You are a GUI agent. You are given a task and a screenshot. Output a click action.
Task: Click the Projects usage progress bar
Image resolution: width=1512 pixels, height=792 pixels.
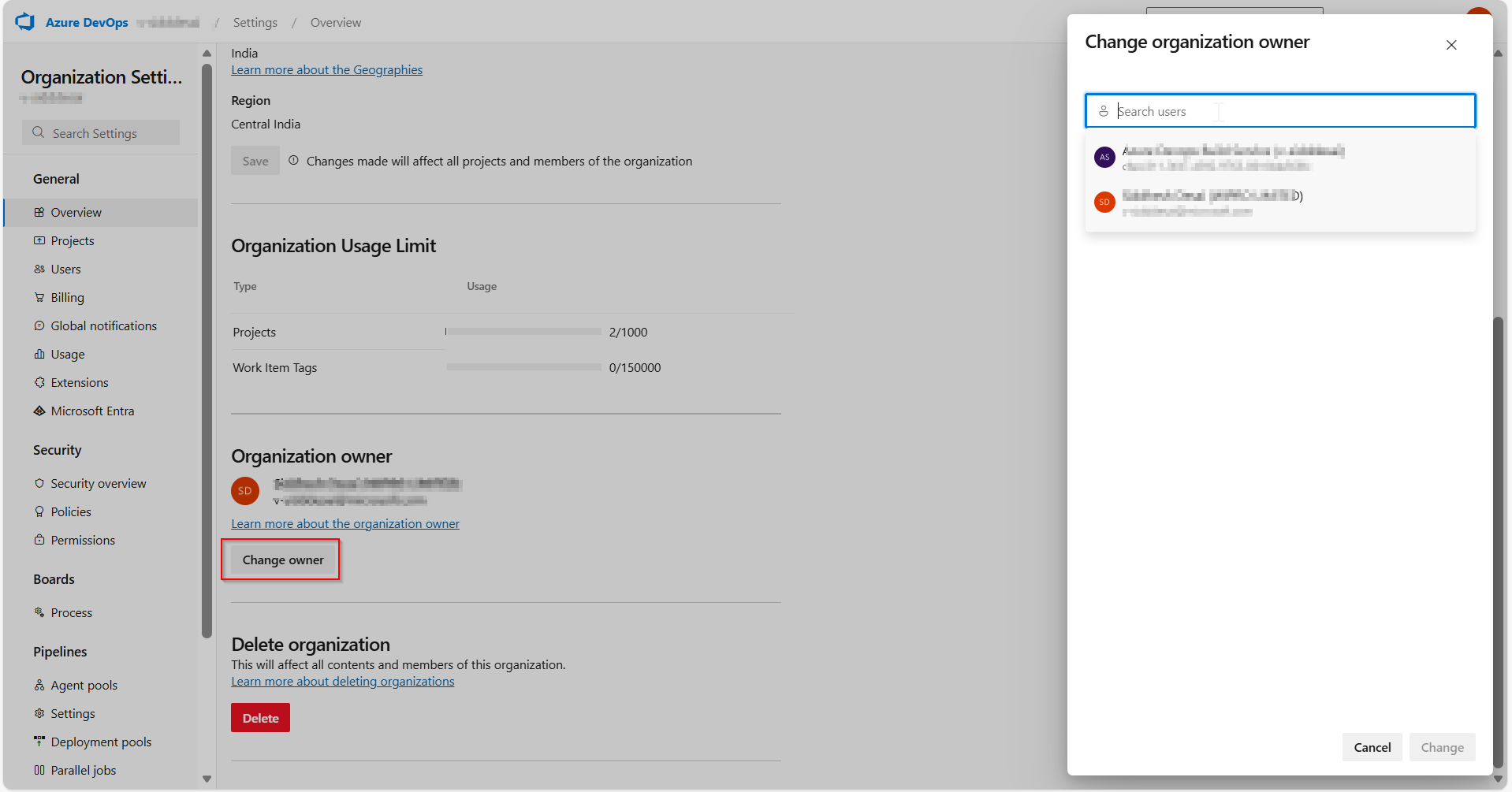[x=523, y=332]
